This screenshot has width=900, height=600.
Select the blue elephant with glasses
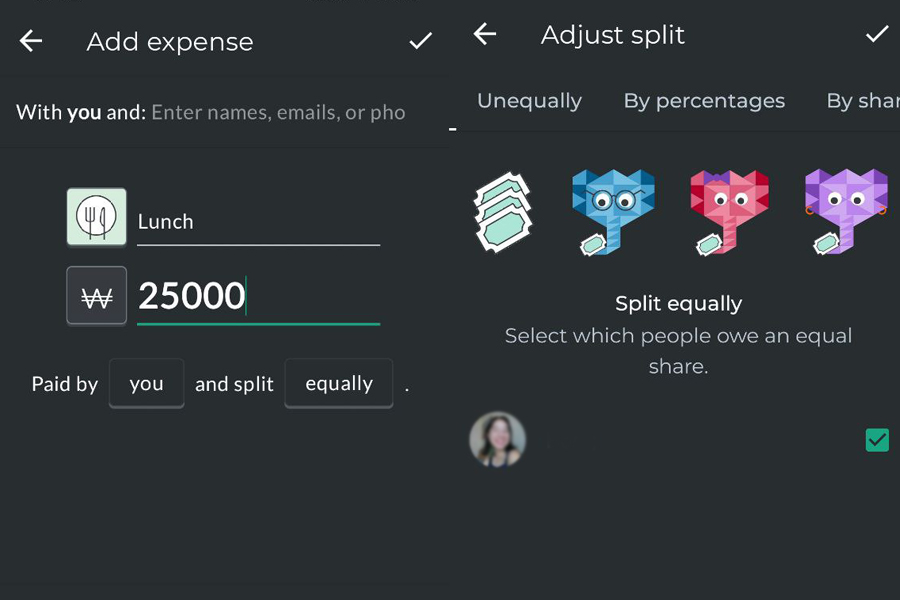[x=613, y=212]
